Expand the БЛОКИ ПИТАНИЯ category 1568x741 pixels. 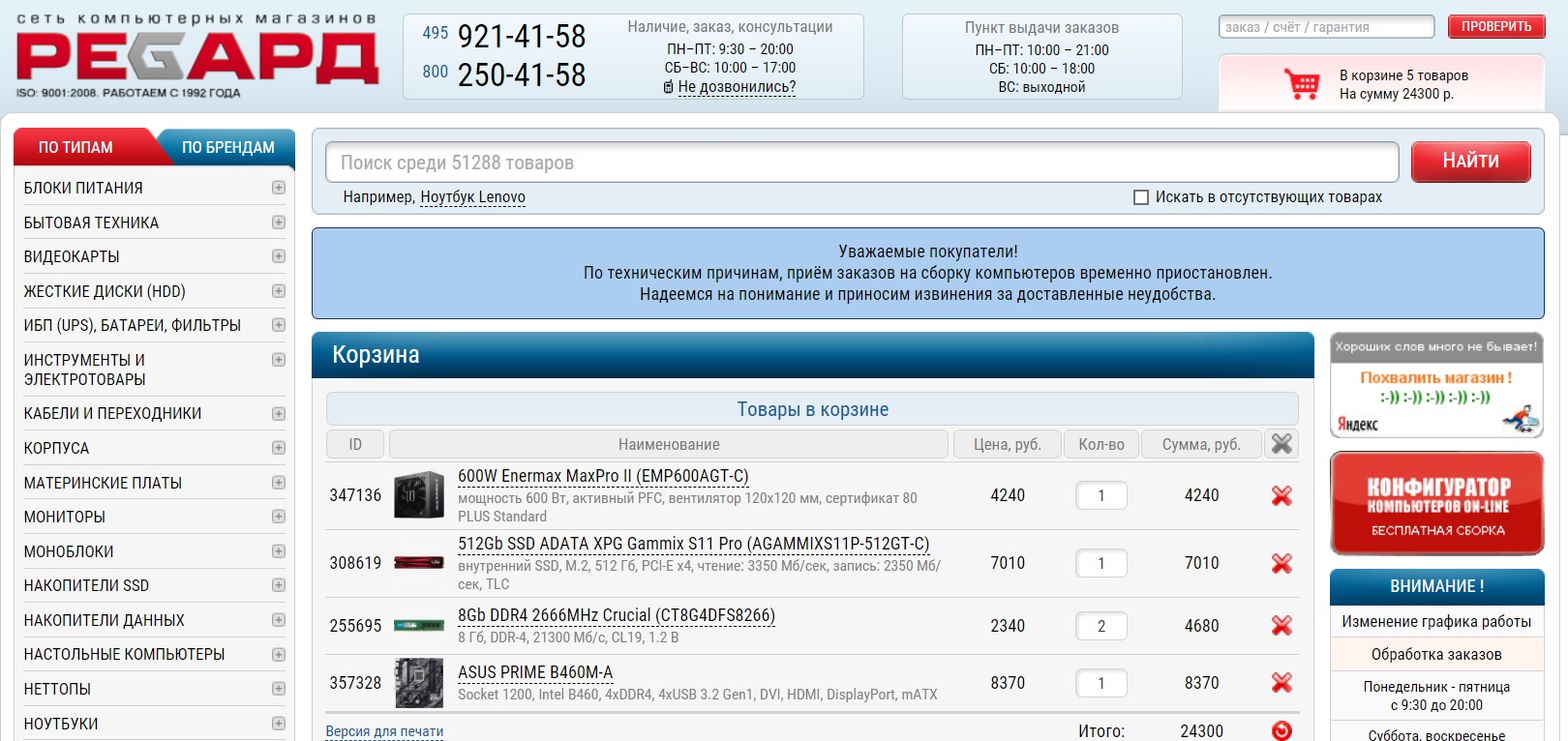pyautogui.click(x=279, y=188)
